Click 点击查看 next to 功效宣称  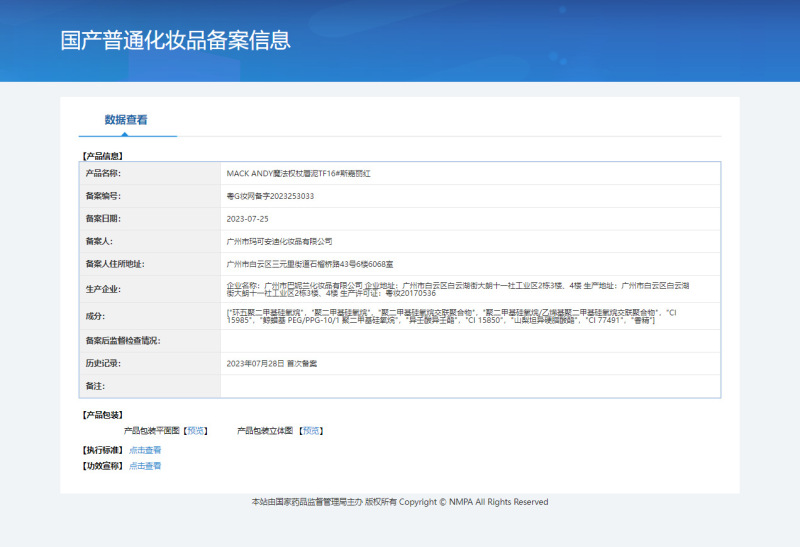click(x=145, y=466)
